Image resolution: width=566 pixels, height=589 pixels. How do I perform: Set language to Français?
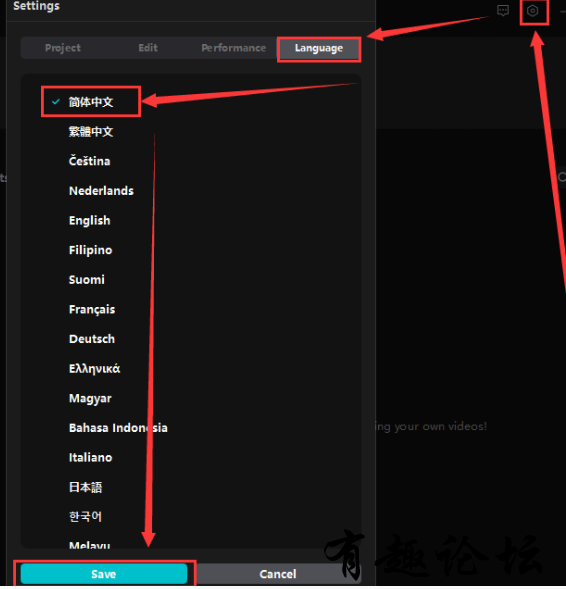pyautogui.click(x=92, y=310)
